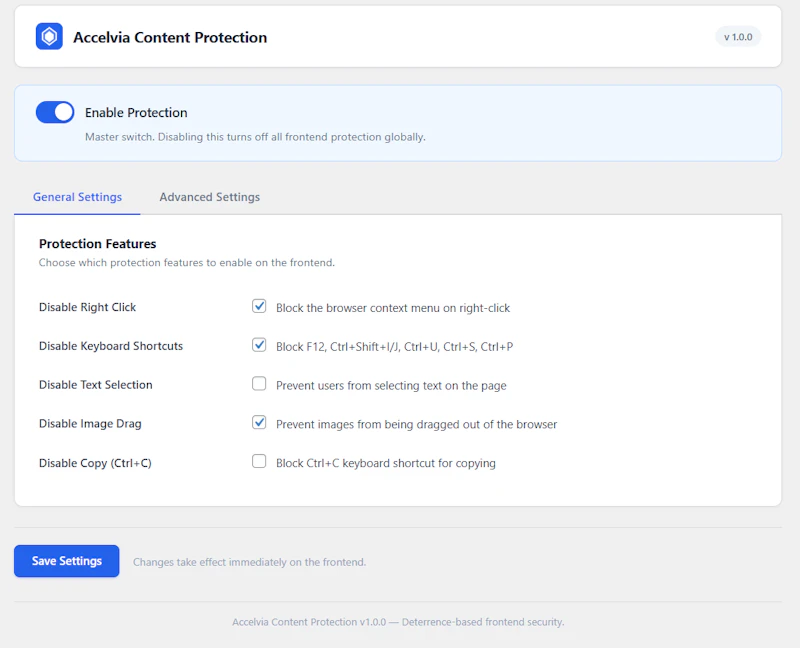Check the Disable Copy (Ctrl+C) checkbox
This screenshot has width=800, height=648.
click(259, 462)
